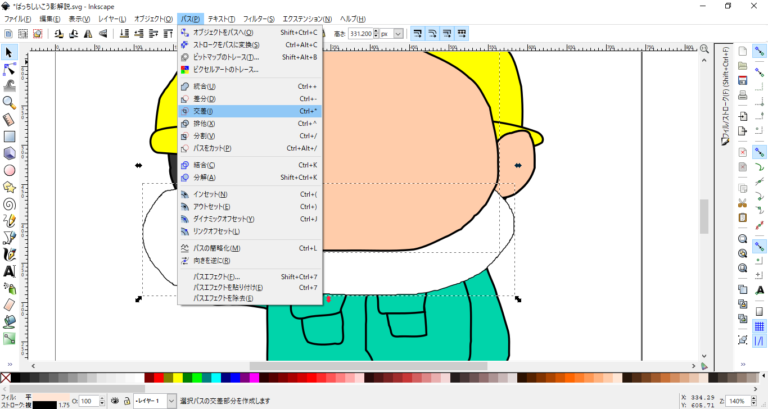Select the Paint bucket fill tool
768x409 pixels.
pyautogui.click(x=9, y=322)
